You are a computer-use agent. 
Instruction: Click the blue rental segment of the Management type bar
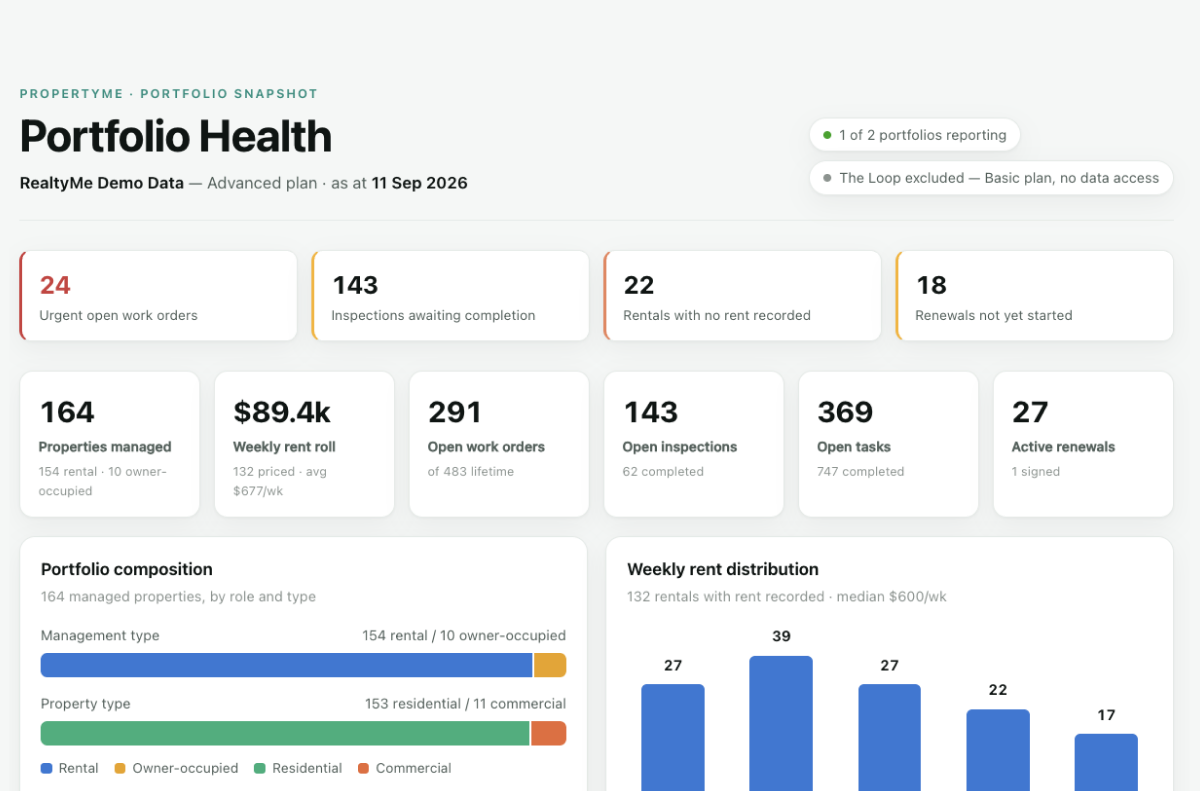pyautogui.click(x=287, y=665)
